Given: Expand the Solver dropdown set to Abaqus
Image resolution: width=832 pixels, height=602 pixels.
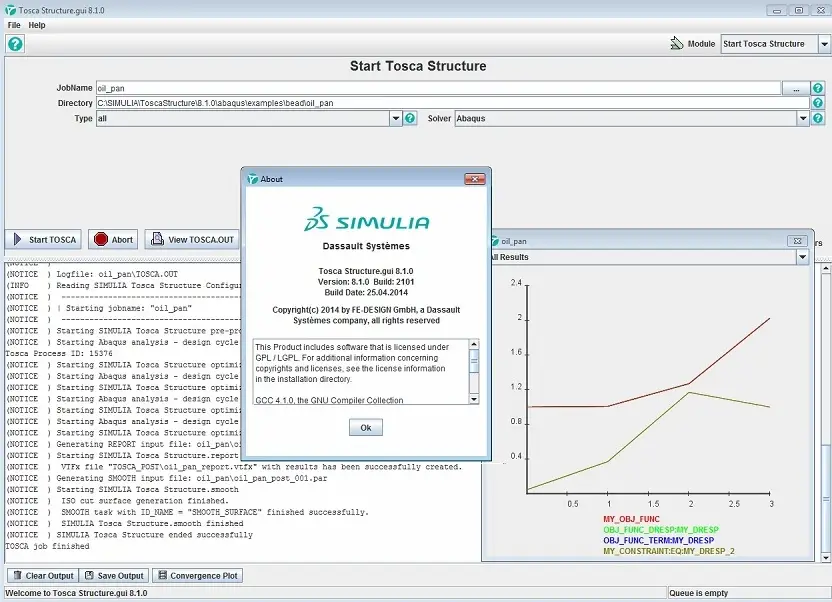Looking at the screenshot, I should click(x=803, y=118).
